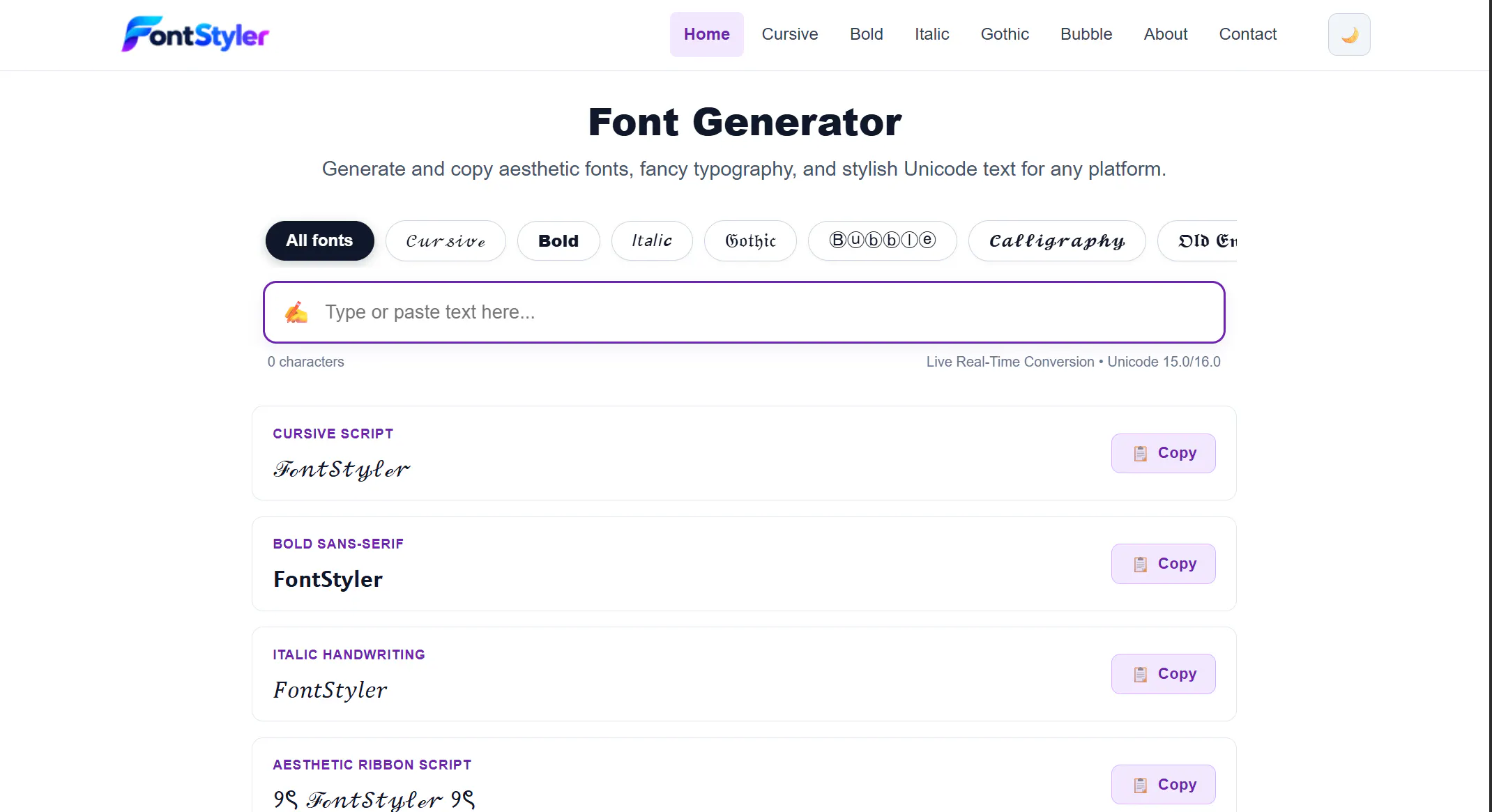The image size is (1492, 812).
Task: Click the Bold Sans-Serif FontStyler preview
Action: 328,579
